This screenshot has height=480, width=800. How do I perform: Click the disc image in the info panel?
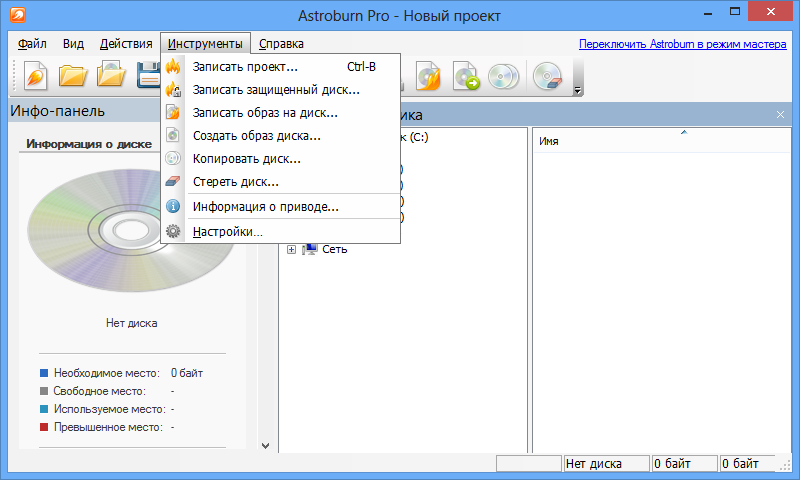point(130,230)
